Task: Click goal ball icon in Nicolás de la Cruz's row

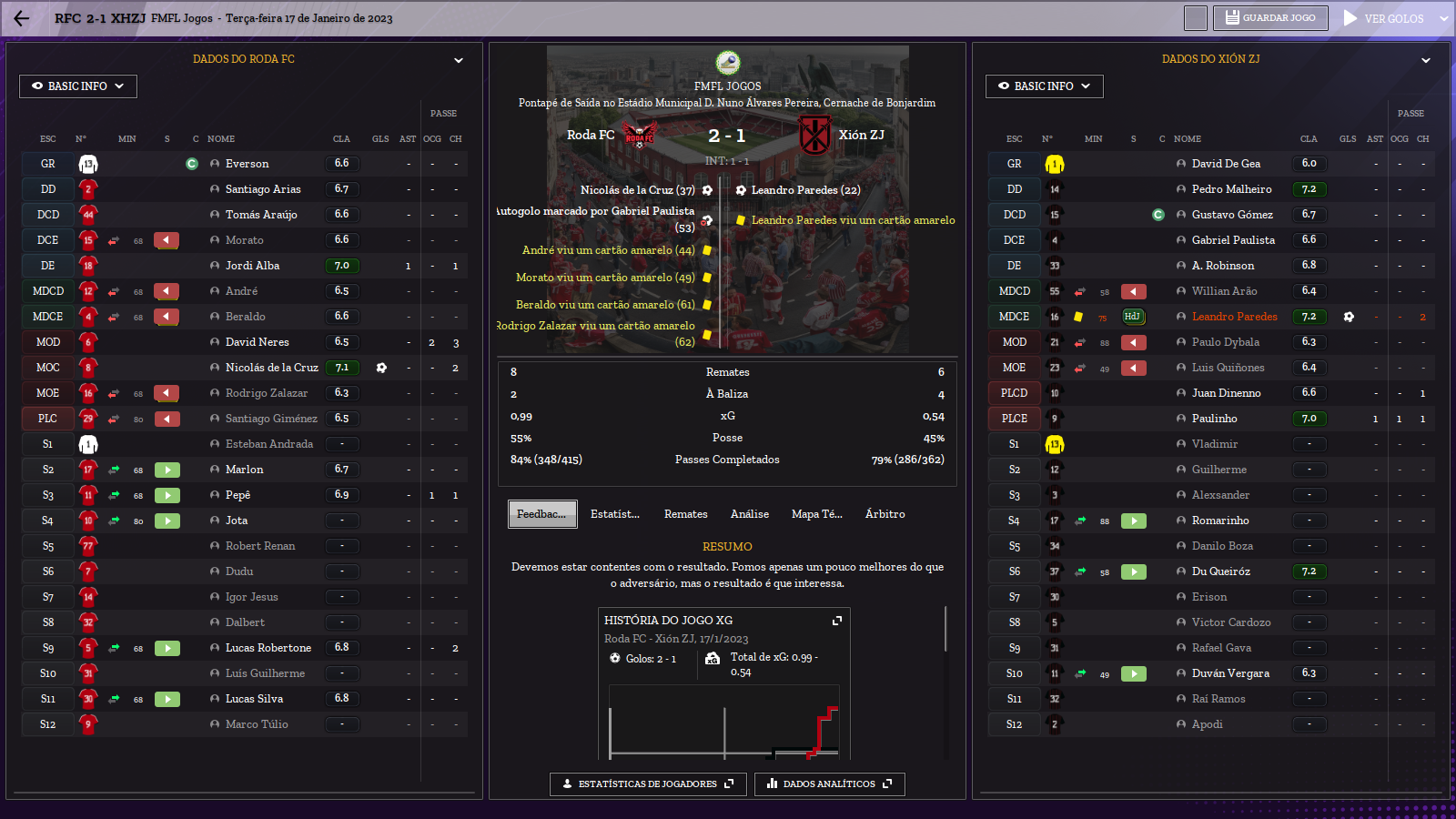Action: pos(381,368)
